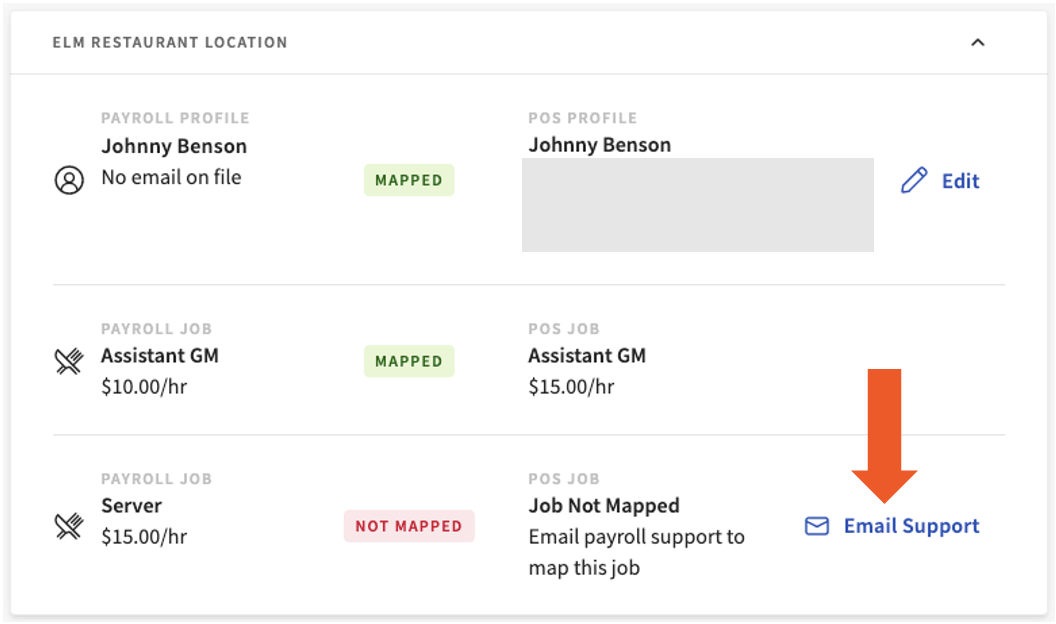The height and width of the screenshot is (624, 1056).
Task: Click the Elm Restaurant Location header title
Action: point(169,42)
